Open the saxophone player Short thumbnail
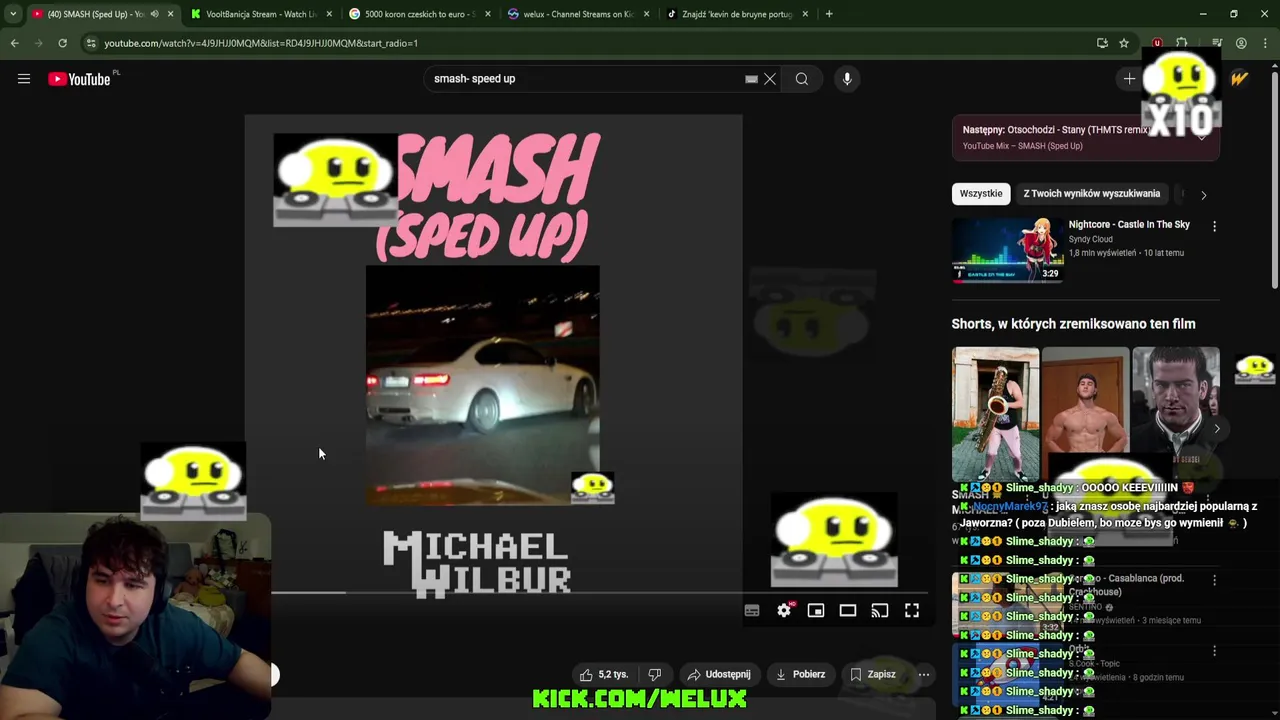The height and width of the screenshot is (720, 1280). 995,414
